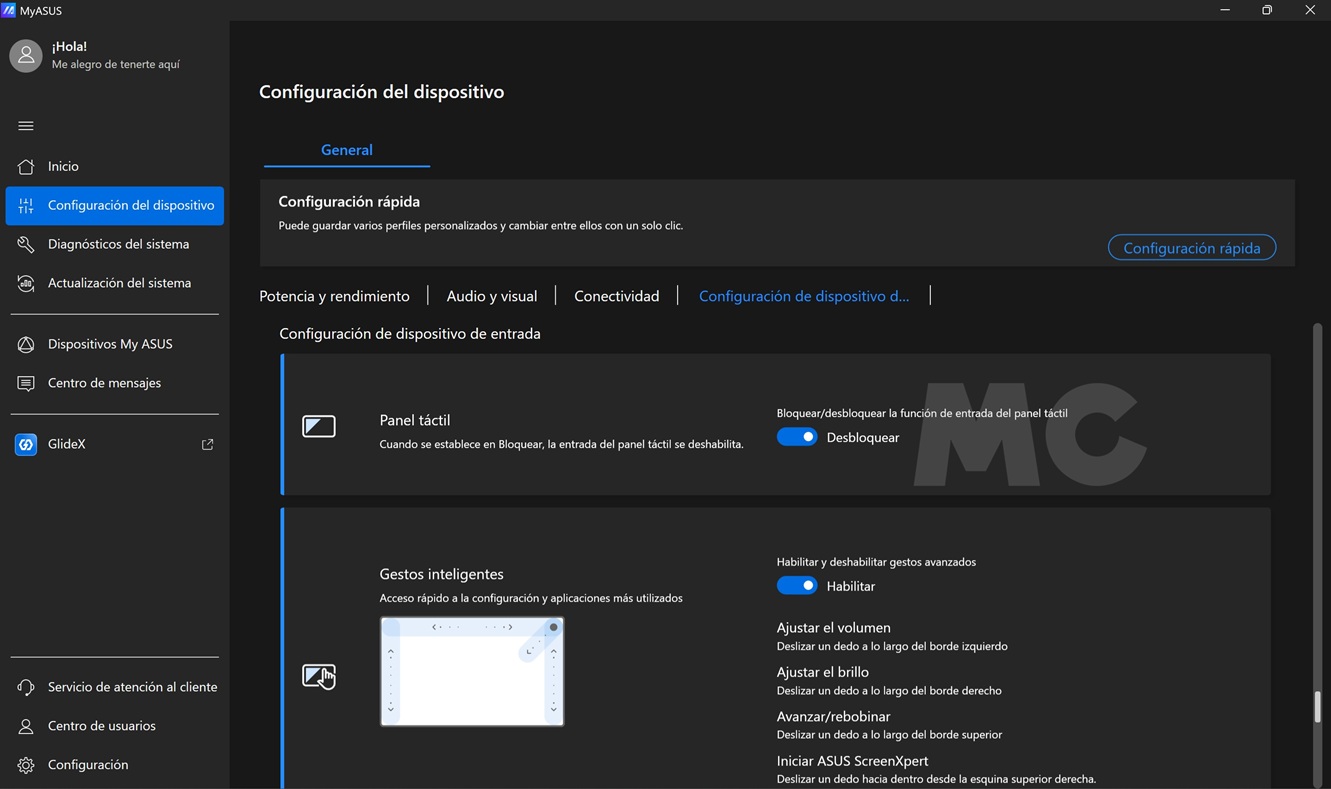The height and width of the screenshot is (789, 1331).
Task: Open the Audio y visual section
Action: click(x=491, y=296)
